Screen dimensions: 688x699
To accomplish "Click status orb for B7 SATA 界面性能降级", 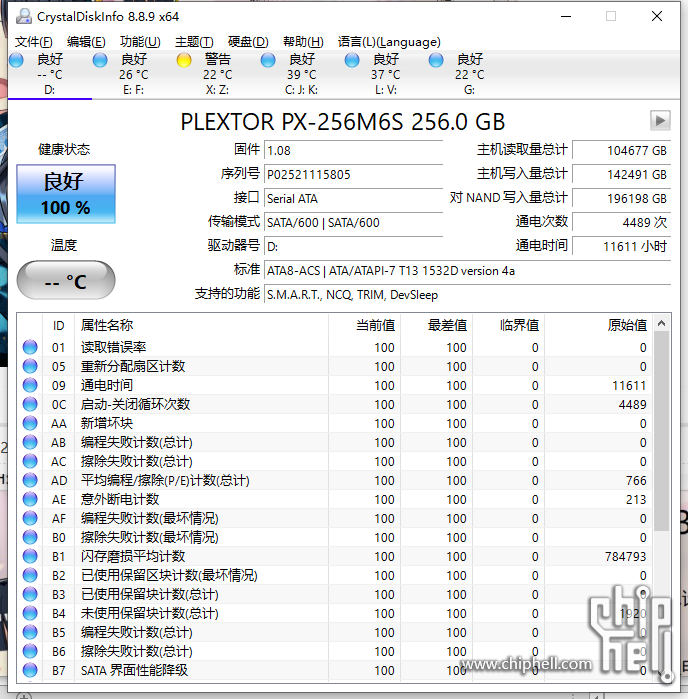I will (30, 670).
